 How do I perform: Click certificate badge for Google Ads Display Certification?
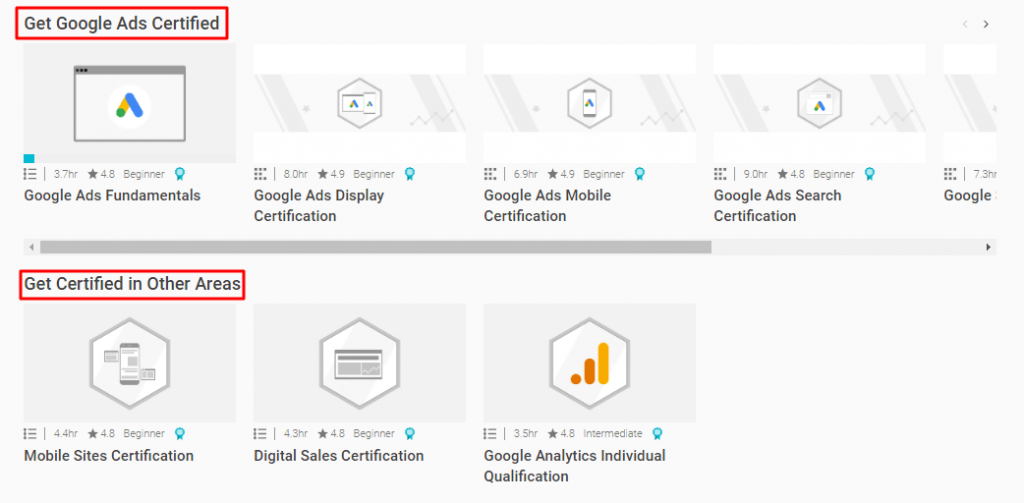point(409,174)
